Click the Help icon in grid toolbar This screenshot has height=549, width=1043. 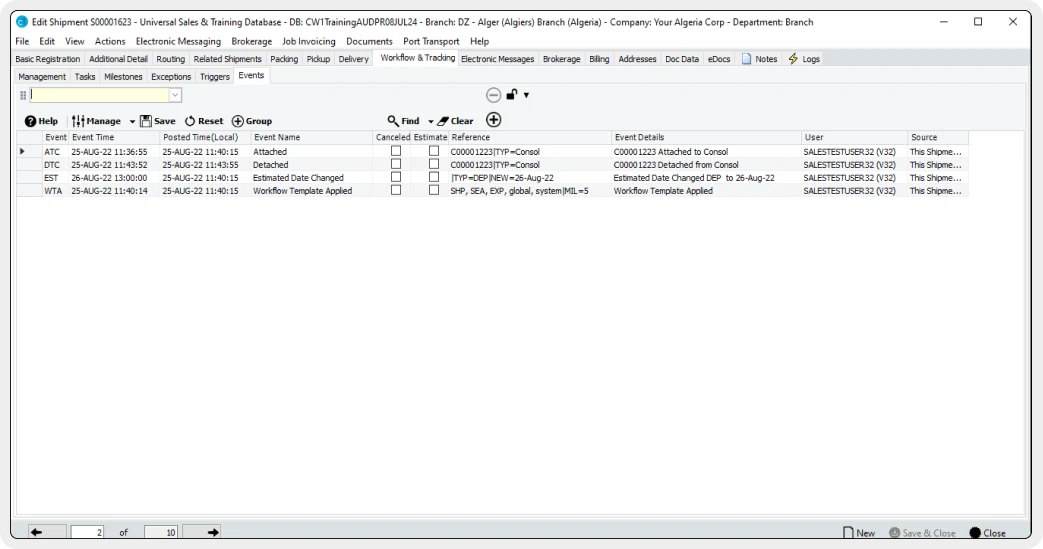(31, 121)
